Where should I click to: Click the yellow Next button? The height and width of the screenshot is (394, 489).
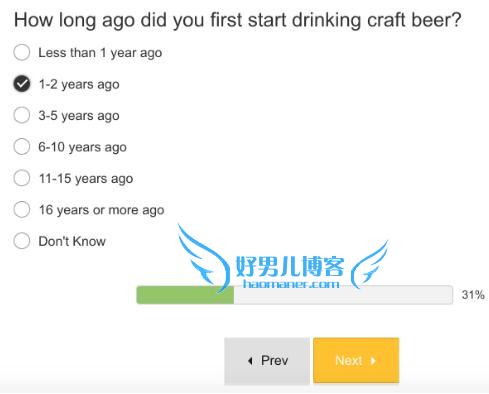356,360
